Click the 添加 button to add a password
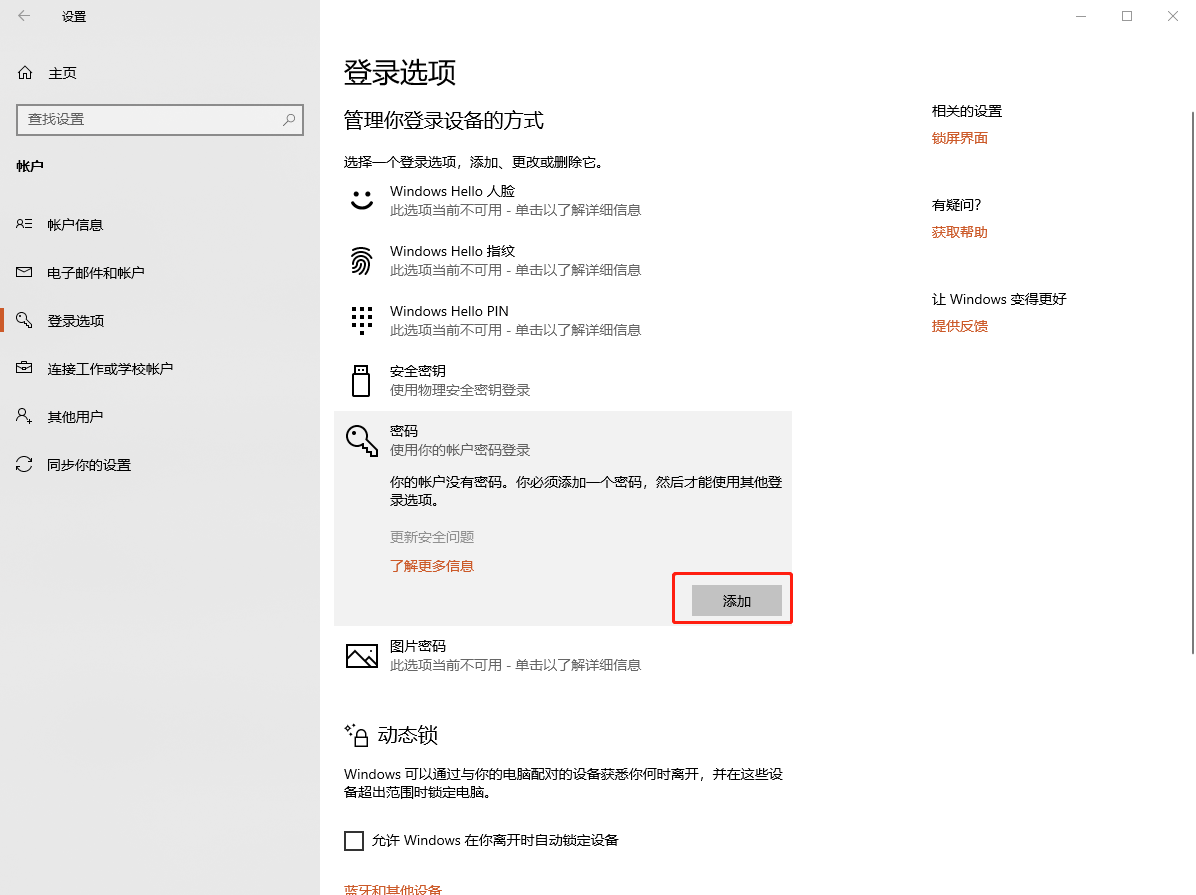 click(735, 599)
